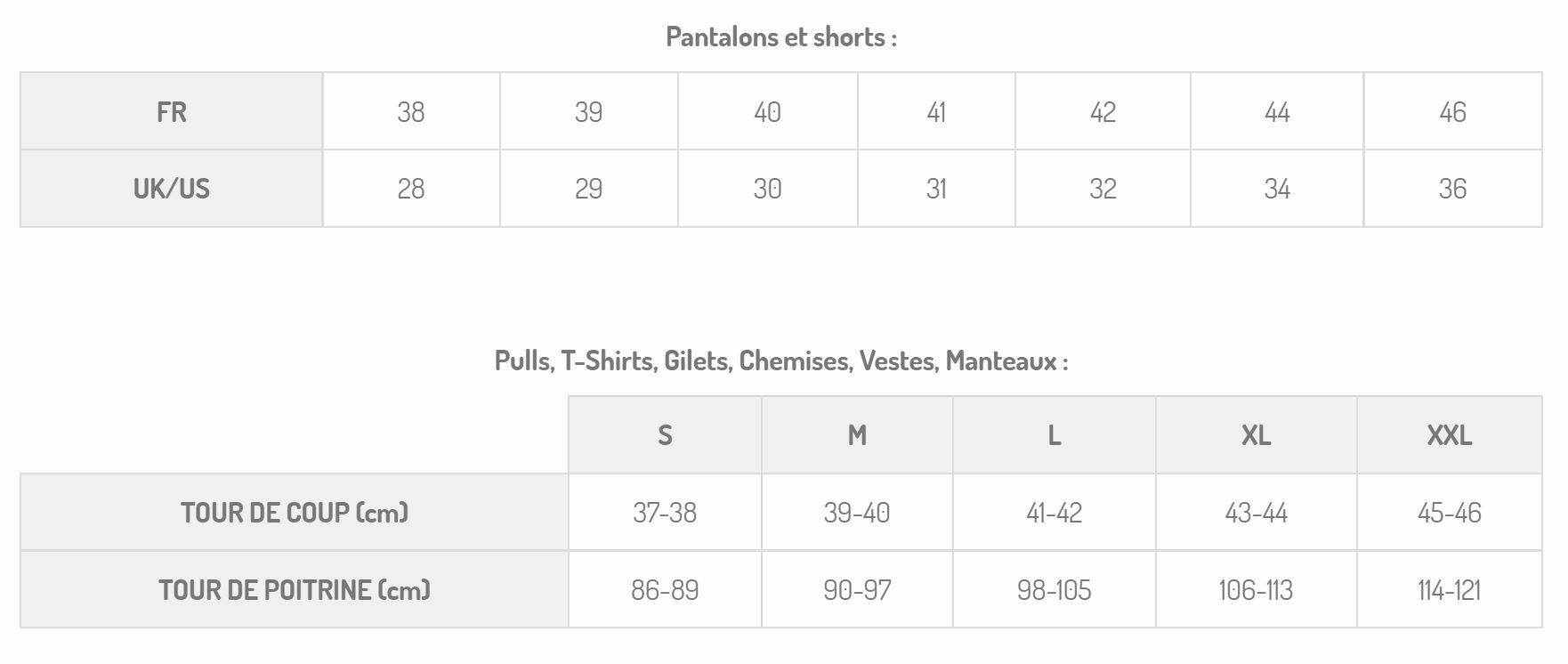Click chest size 114-121 cell
Image resolution: width=1568 pixels, height=664 pixels.
click(1450, 590)
